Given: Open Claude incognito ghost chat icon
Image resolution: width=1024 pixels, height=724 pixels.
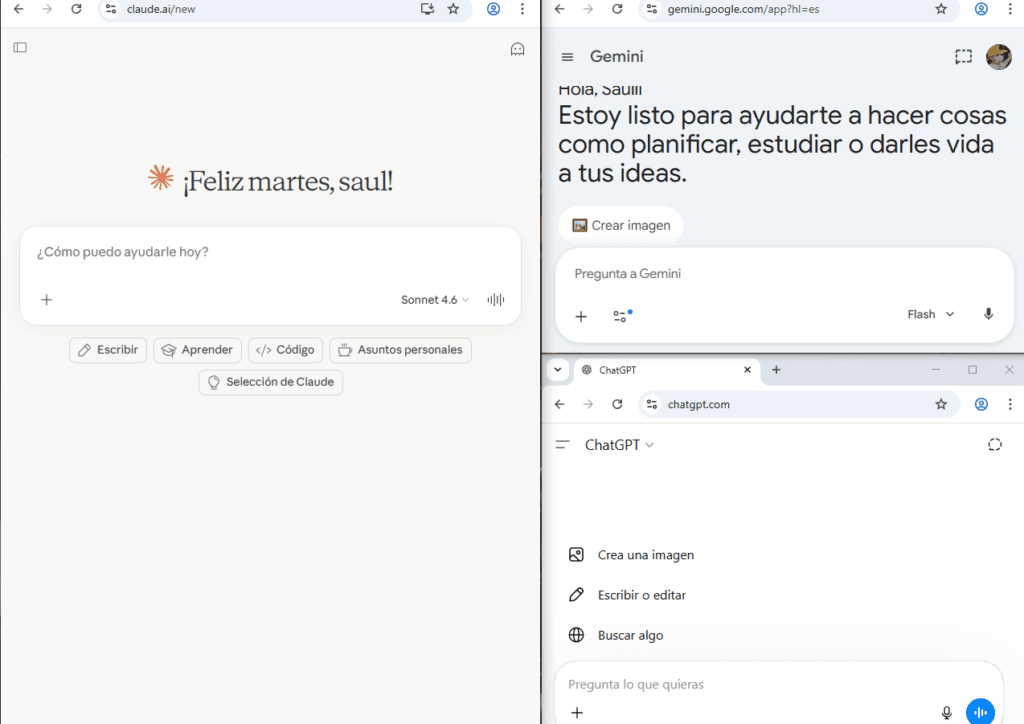Looking at the screenshot, I should 517,50.
